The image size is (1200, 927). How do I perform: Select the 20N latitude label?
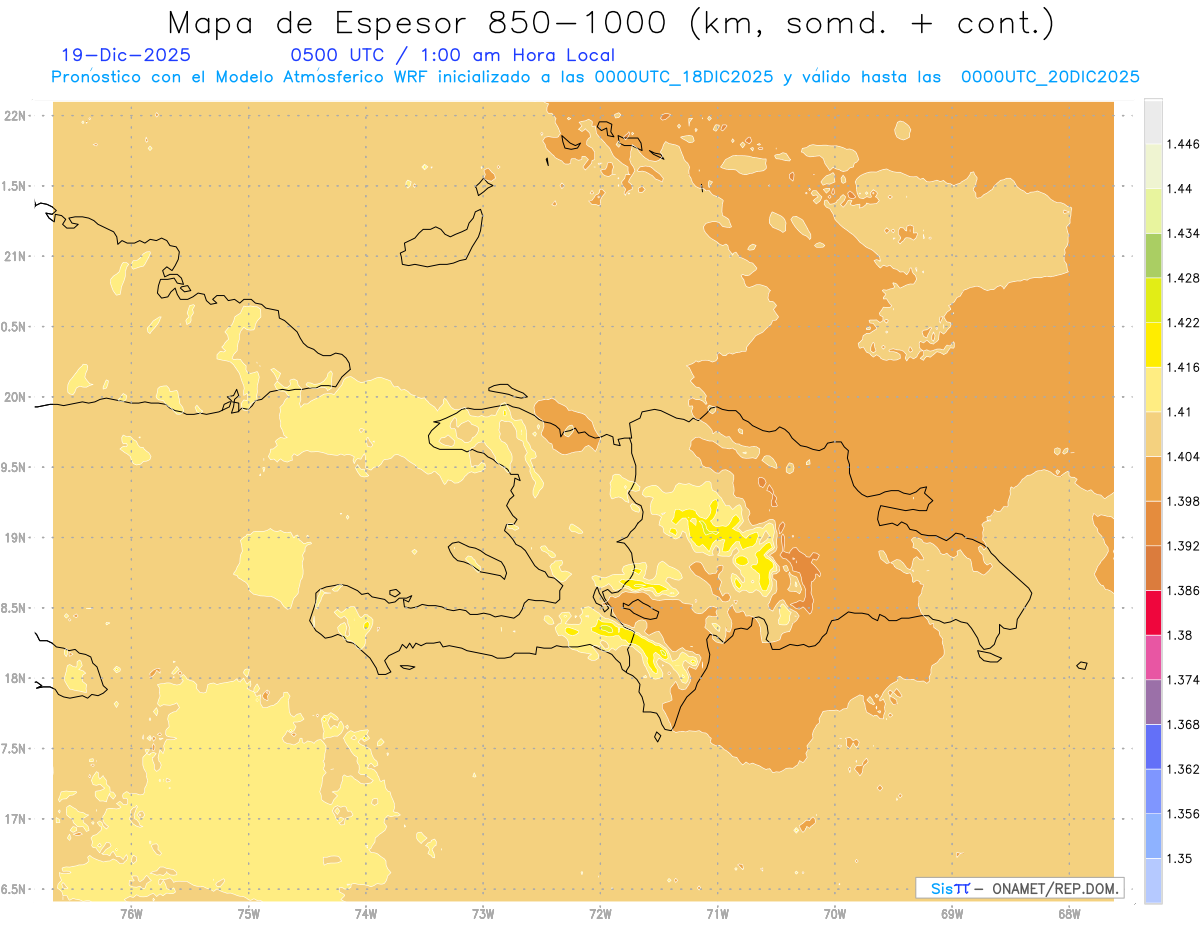point(15,397)
